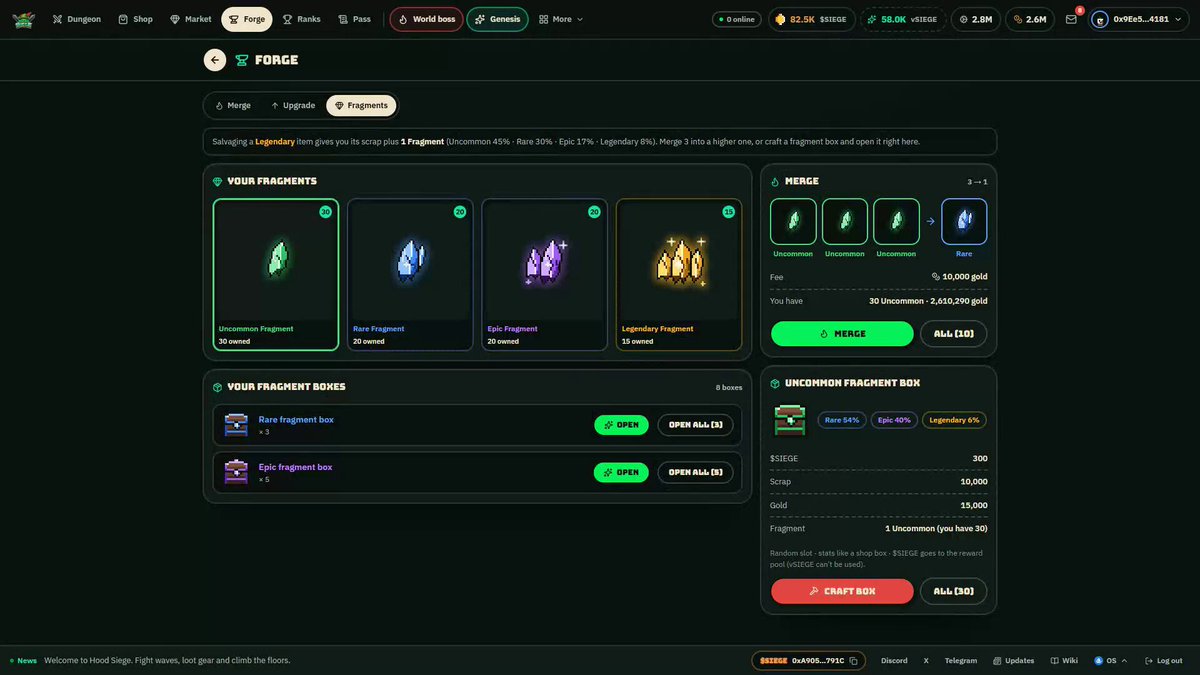Screen dimensions: 1200x675
Task: Open the mail inbox icon
Action: coord(1071,19)
